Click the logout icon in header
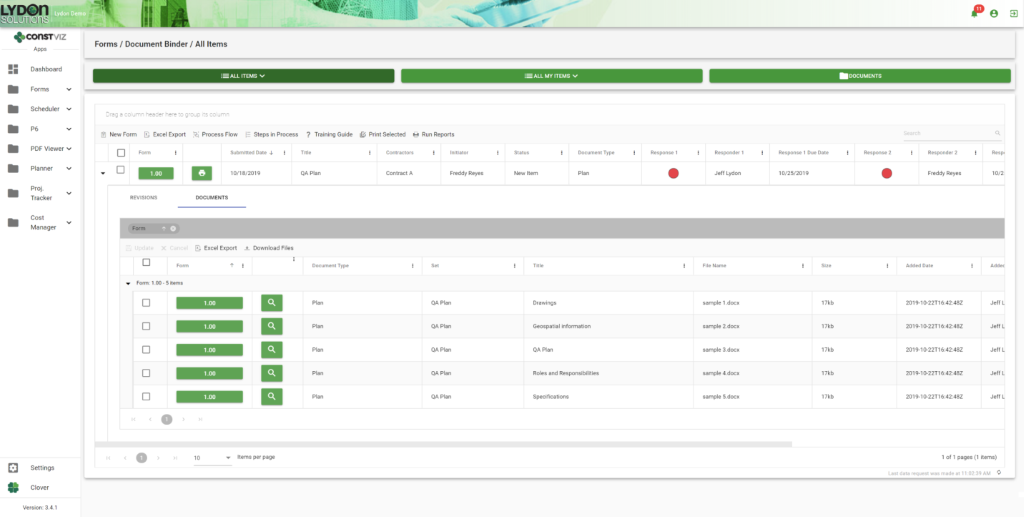 1012,13
